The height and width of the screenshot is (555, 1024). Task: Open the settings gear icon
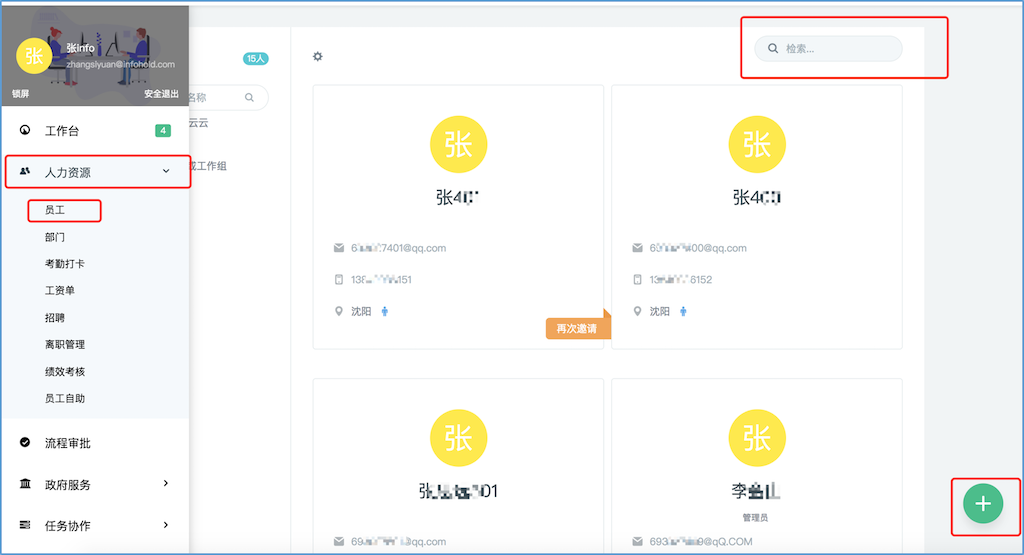[x=317, y=56]
